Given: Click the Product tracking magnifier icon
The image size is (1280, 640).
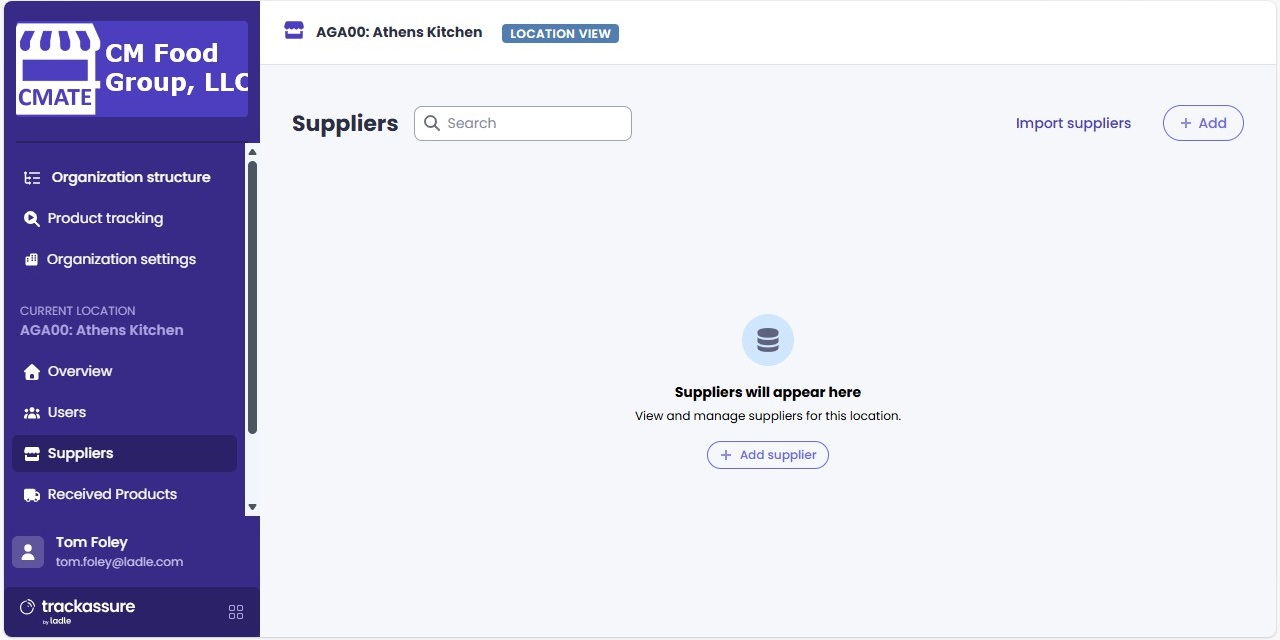Looking at the screenshot, I should click(x=32, y=219).
